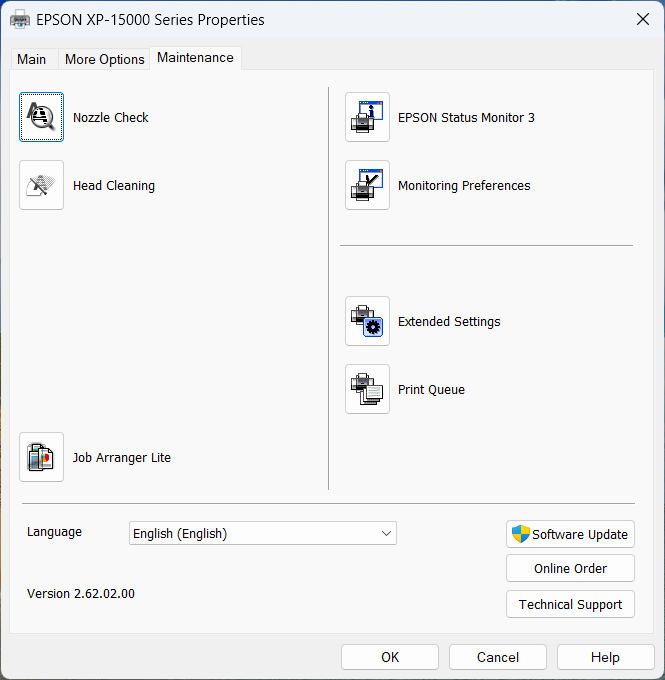Switch to the More Options tab
Screen dimensions: 665x680
tap(105, 59)
